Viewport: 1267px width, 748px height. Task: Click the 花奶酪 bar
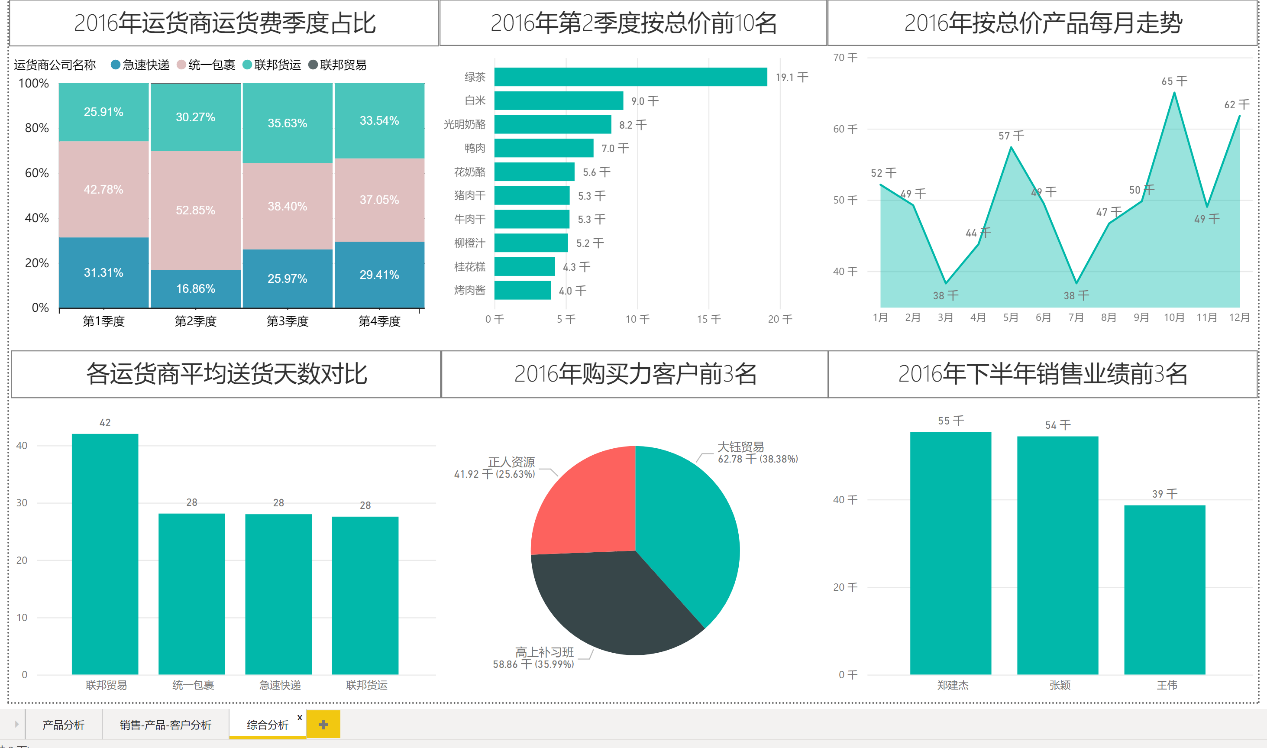(x=534, y=171)
